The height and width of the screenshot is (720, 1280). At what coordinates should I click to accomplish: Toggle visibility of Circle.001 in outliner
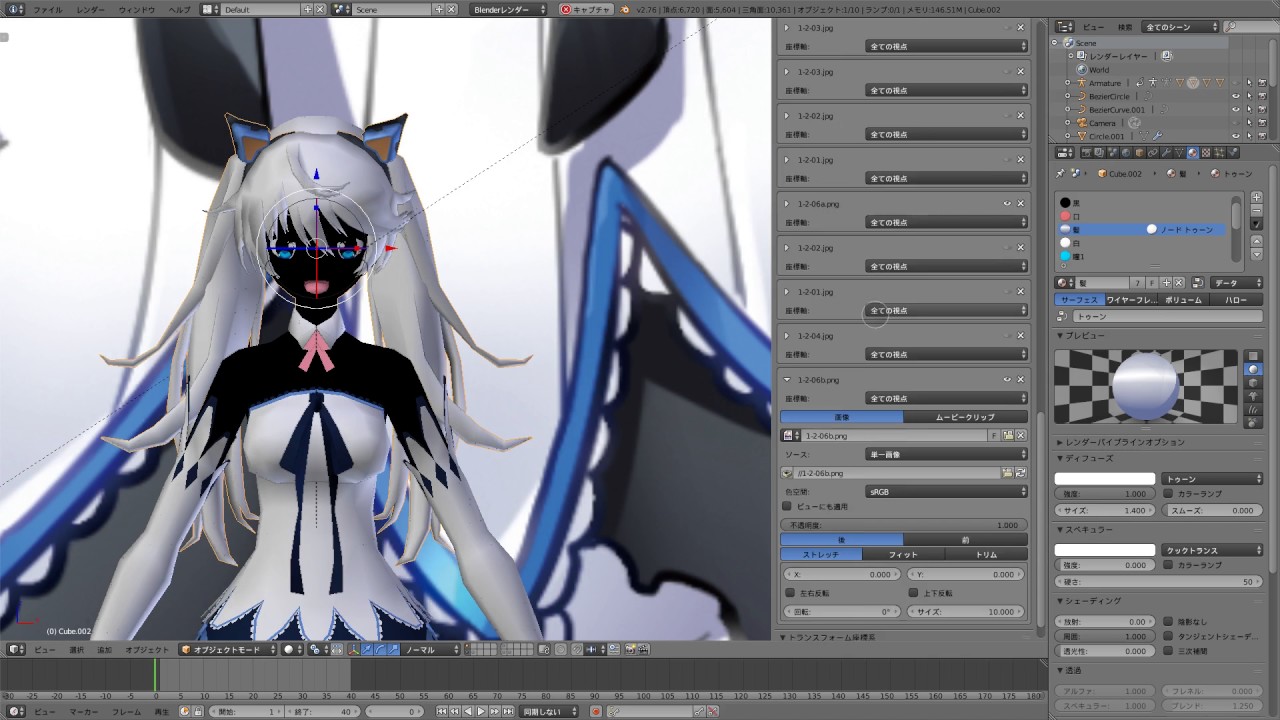point(1236,136)
